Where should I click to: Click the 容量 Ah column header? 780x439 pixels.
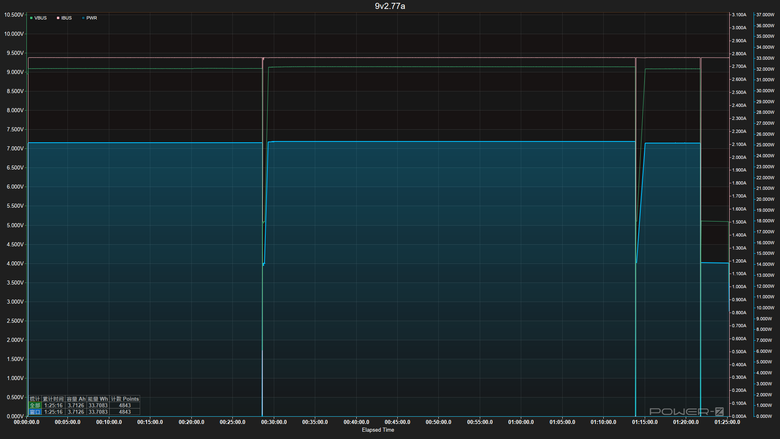tap(76, 399)
